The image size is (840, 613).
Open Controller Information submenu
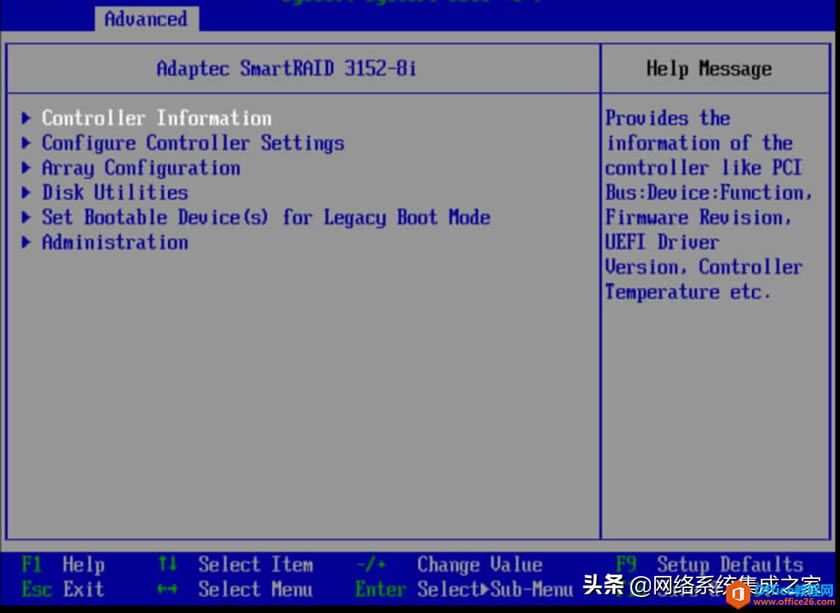(156, 118)
